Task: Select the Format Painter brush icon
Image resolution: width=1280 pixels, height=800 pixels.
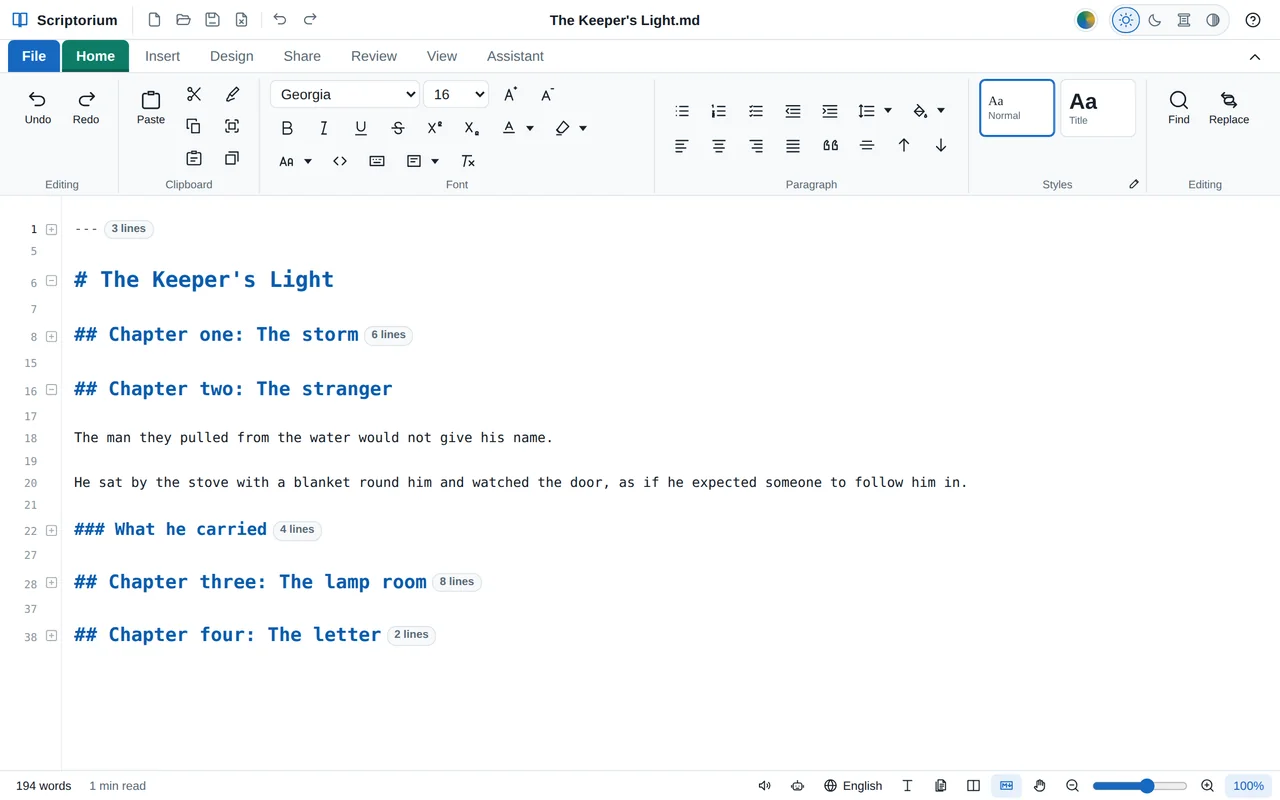Action: click(x=232, y=94)
